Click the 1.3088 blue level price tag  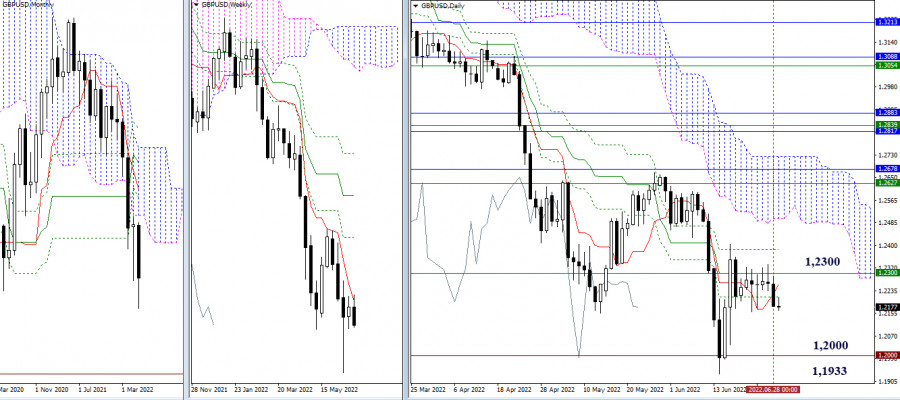click(x=888, y=57)
